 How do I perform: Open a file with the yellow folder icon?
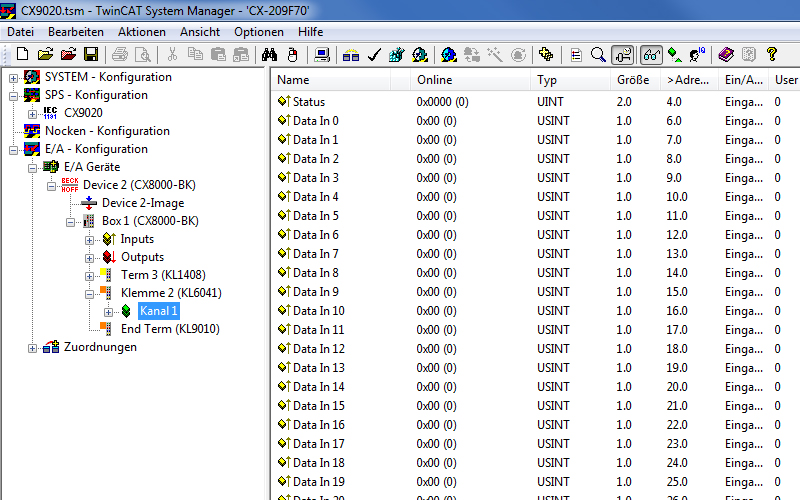click(45, 54)
